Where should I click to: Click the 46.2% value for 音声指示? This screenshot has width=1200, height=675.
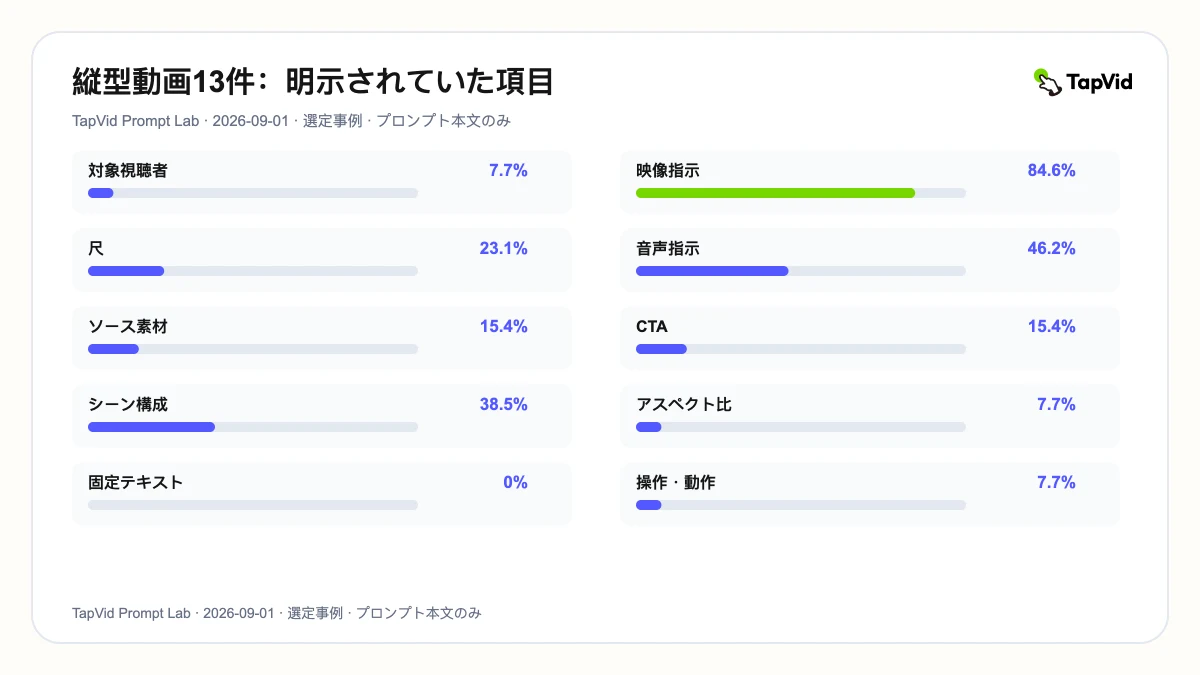pyautogui.click(x=1052, y=249)
